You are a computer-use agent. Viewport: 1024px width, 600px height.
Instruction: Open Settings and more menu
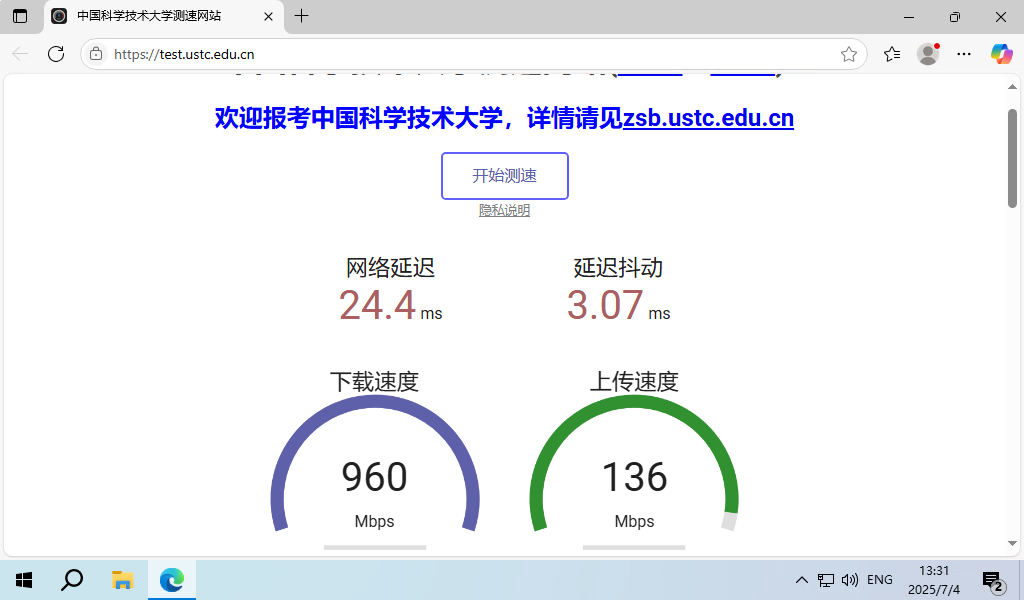964,54
